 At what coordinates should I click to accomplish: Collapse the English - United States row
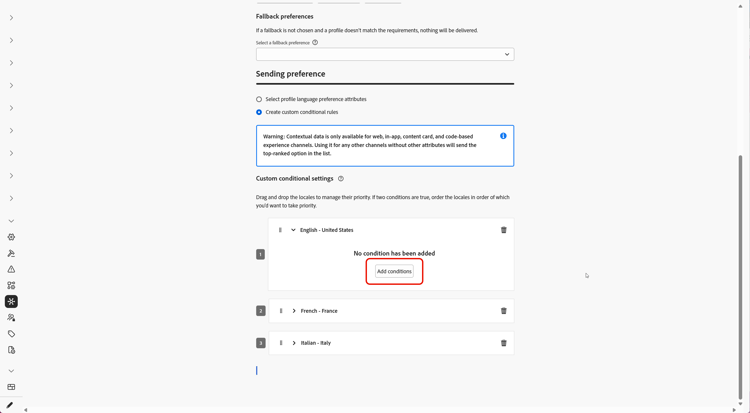pos(293,230)
